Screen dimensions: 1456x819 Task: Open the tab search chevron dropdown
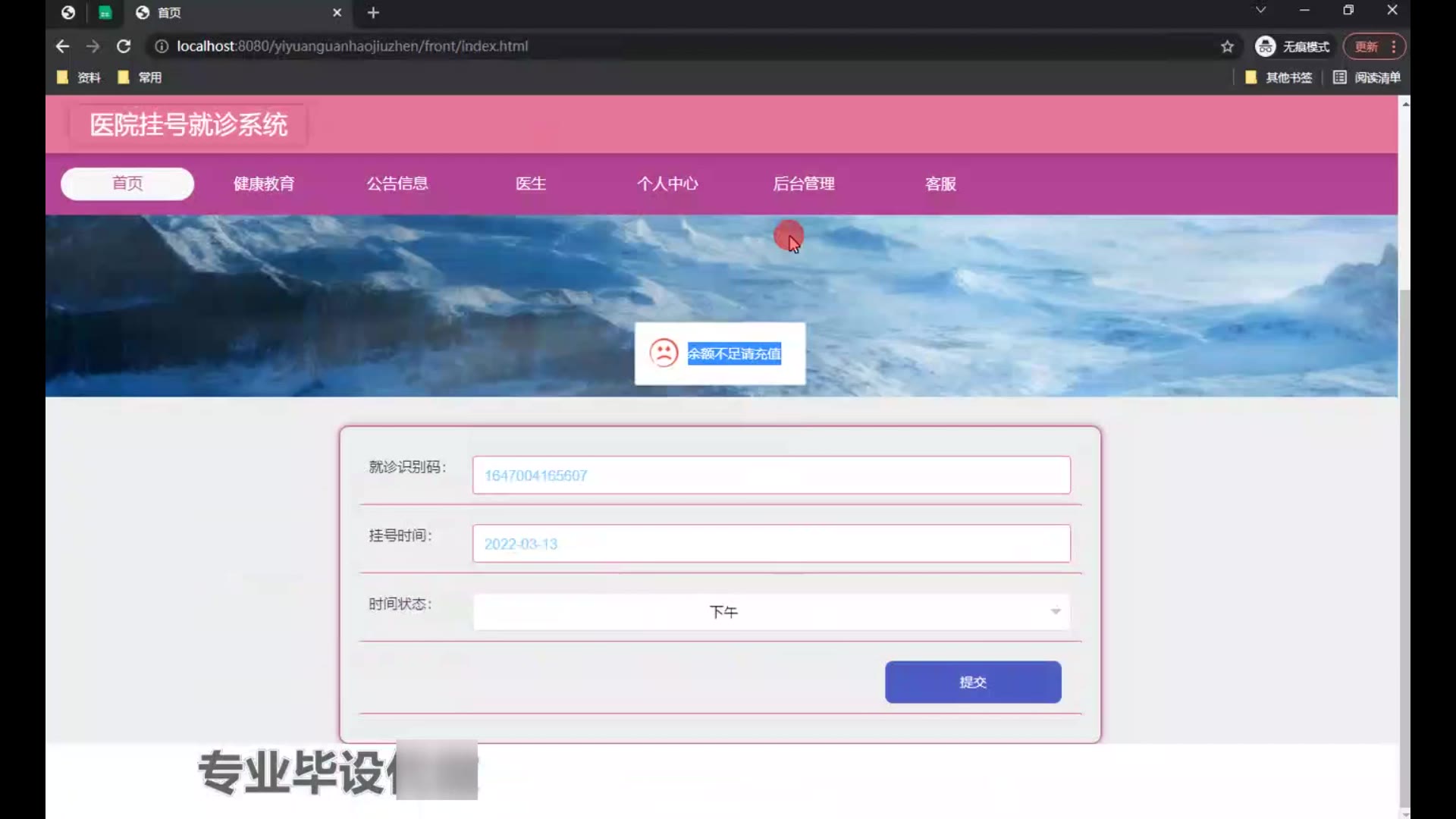point(1260,10)
